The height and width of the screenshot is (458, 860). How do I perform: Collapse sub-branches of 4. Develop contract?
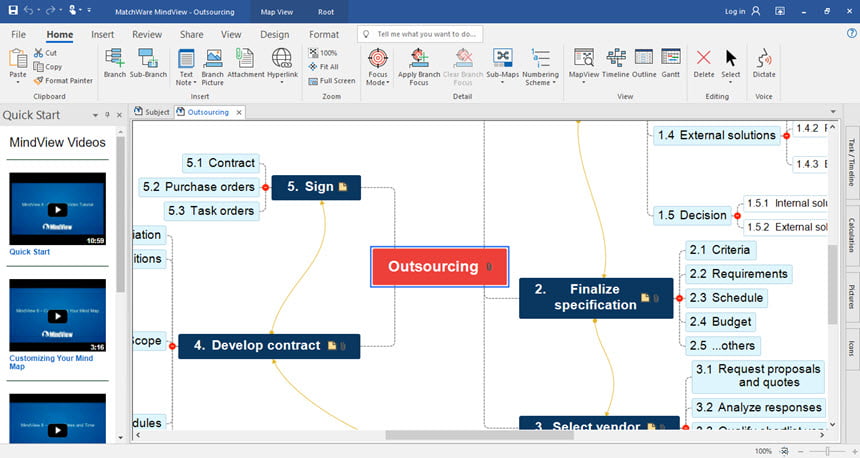(x=172, y=346)
